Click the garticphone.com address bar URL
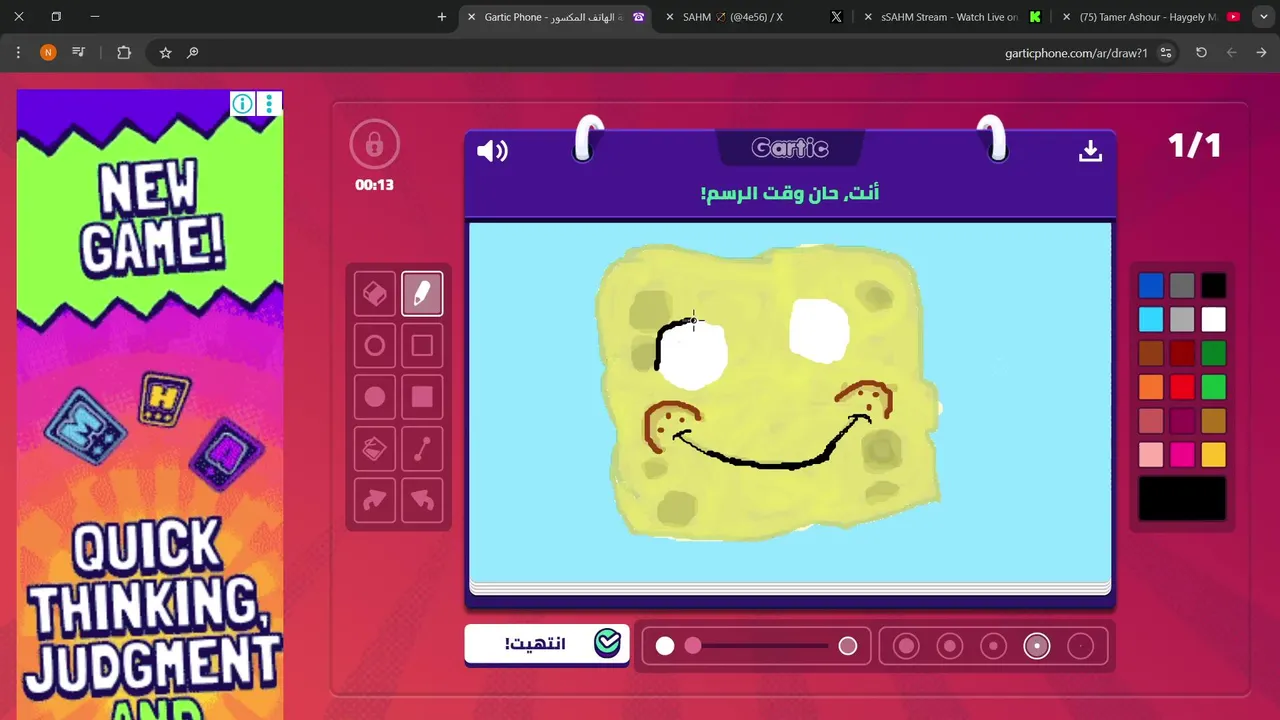The height and width of the screenshot is (720, 1280). pos(1076,53)
